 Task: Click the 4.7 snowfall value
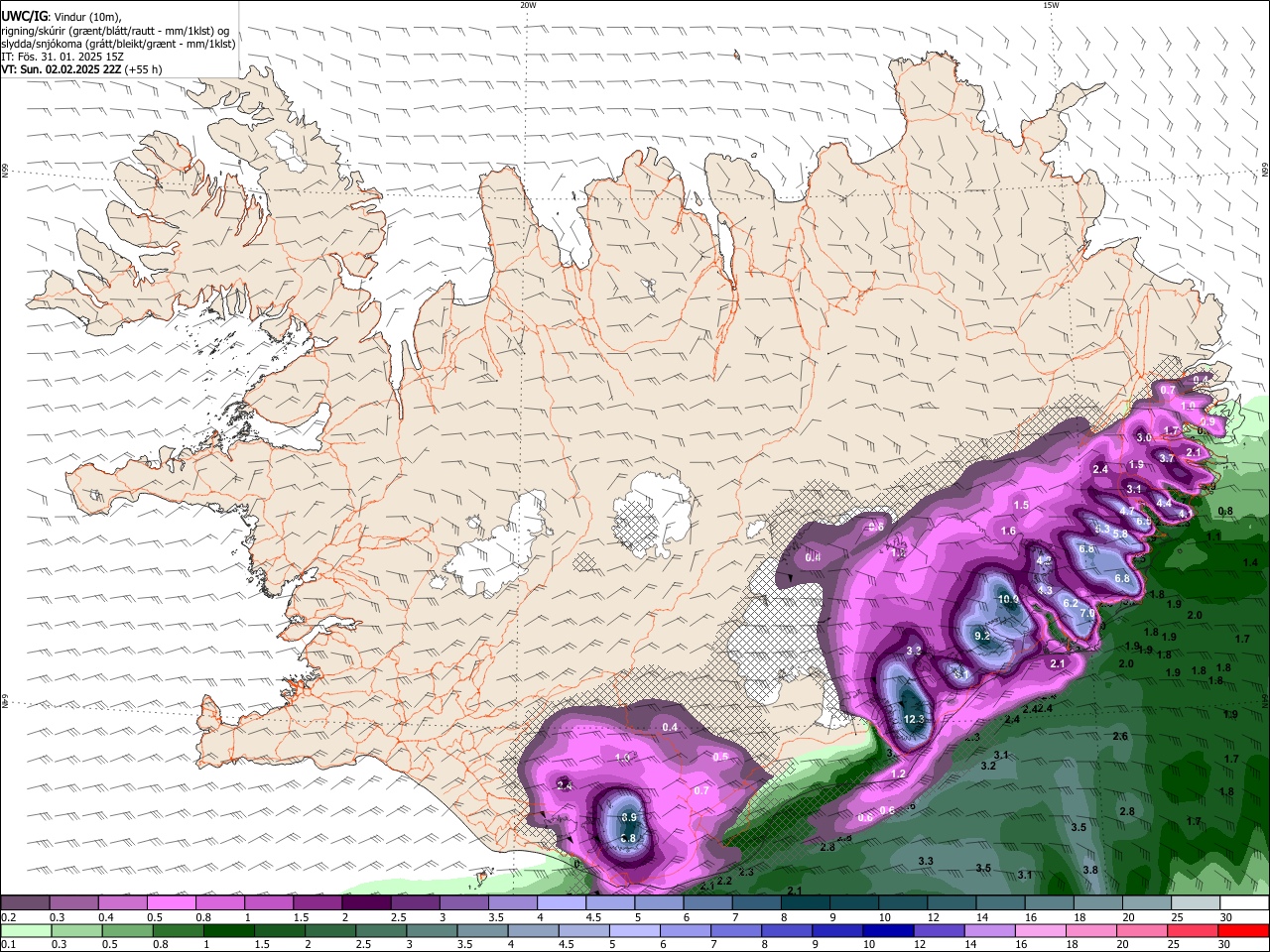coord(1127,511)
